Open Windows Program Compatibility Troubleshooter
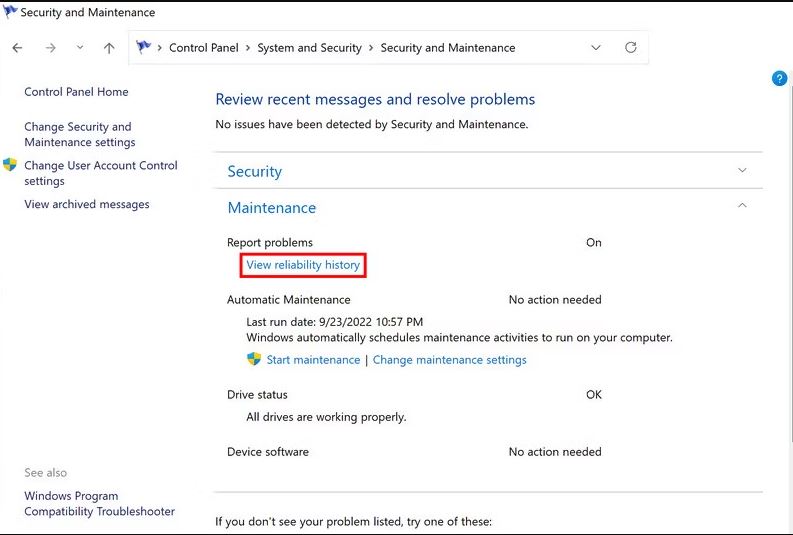This screenshot has height=535, width=793. coord(100,504)
